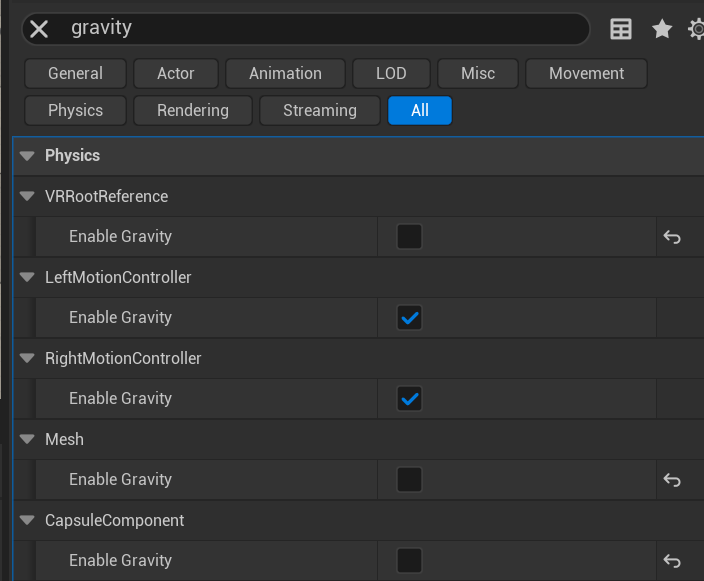This screenshot has width=704, height=581.
Task: Open the property matrix table view
Action: pyautogui.click(x=621, y=29)
